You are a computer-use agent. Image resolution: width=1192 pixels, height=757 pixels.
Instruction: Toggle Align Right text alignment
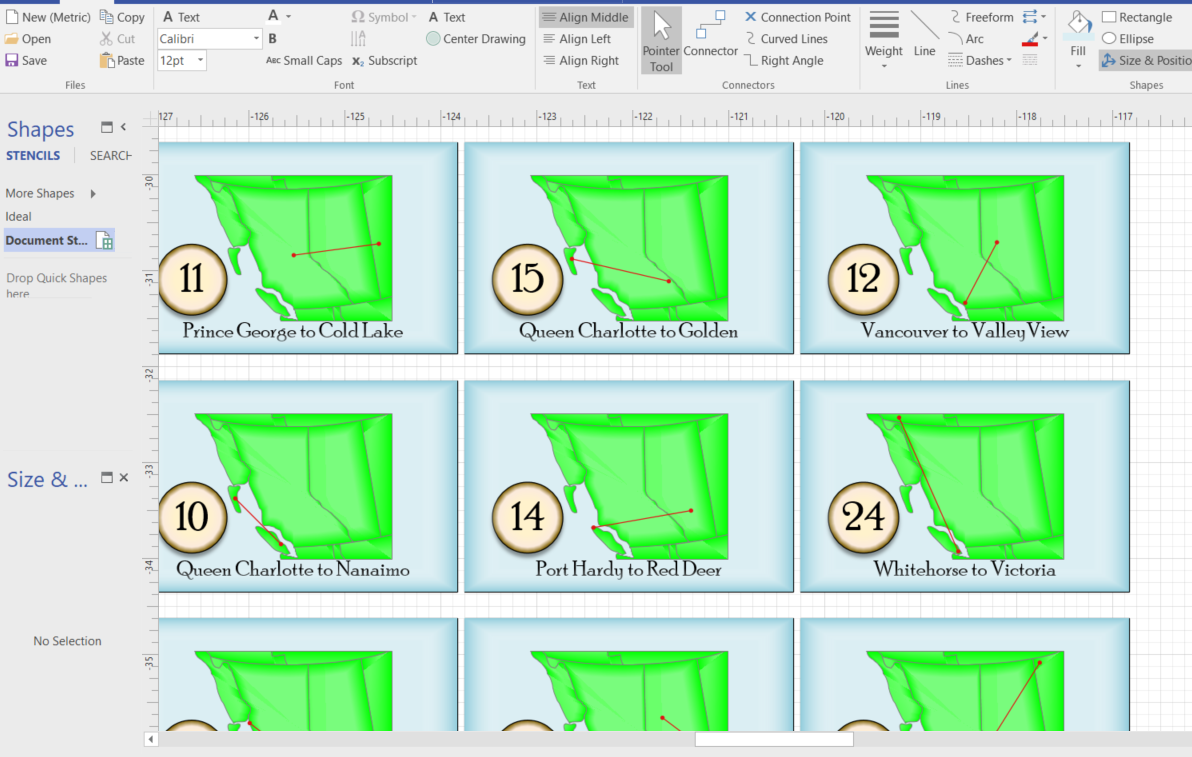(581, 60)
